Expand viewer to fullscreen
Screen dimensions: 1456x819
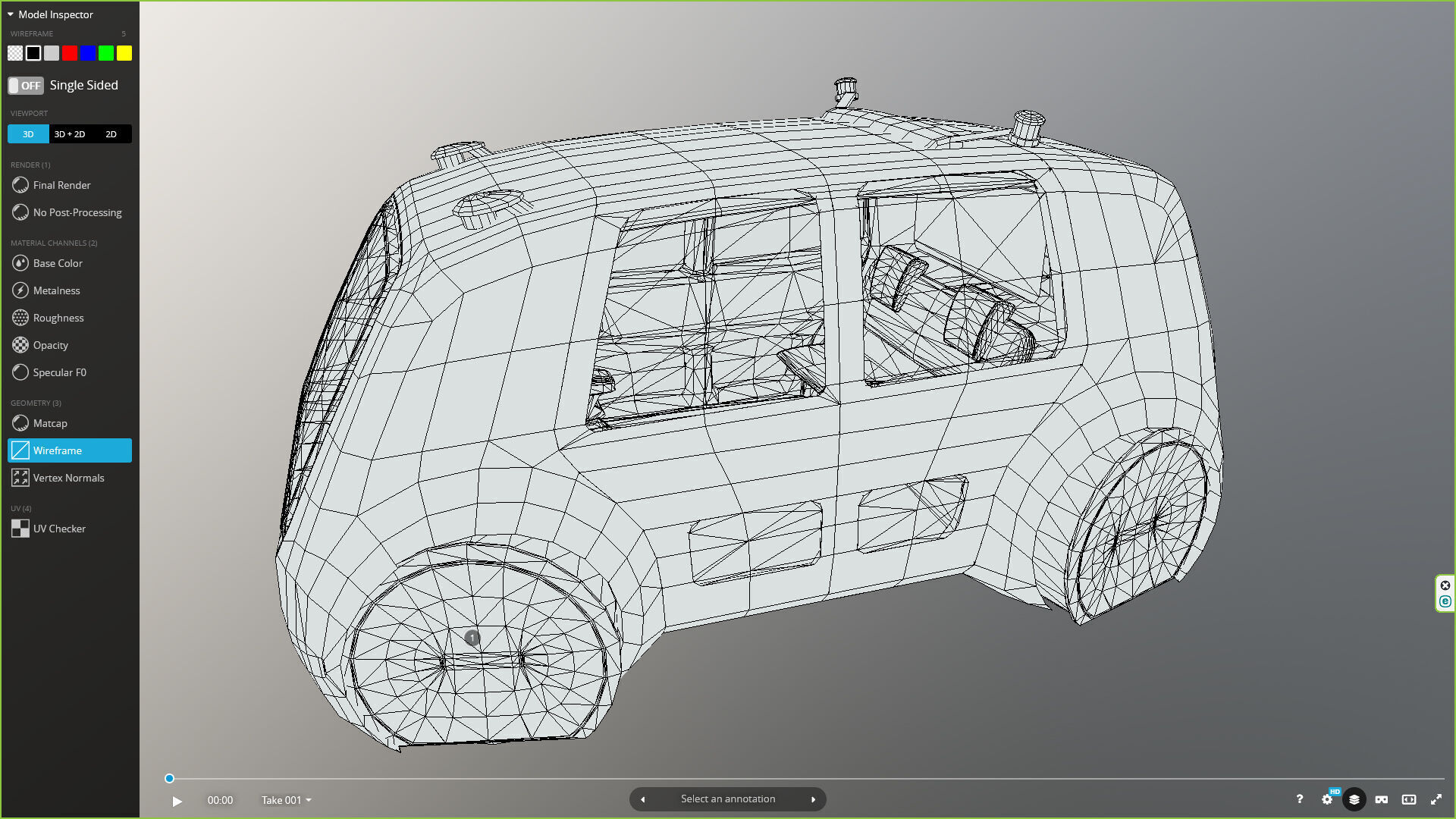click(1436, 799)
